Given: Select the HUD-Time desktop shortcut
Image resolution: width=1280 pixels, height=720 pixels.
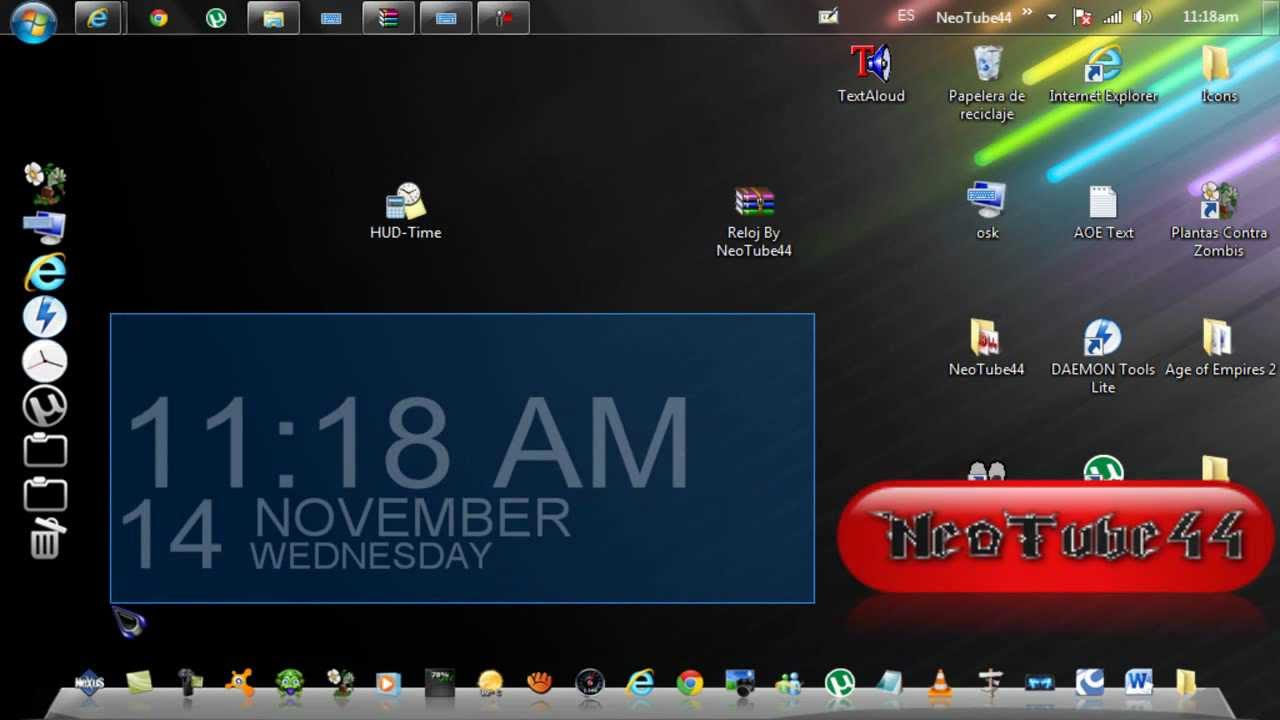Looking at the screenshot, I should pyautogui.click(x=406, y=211).
